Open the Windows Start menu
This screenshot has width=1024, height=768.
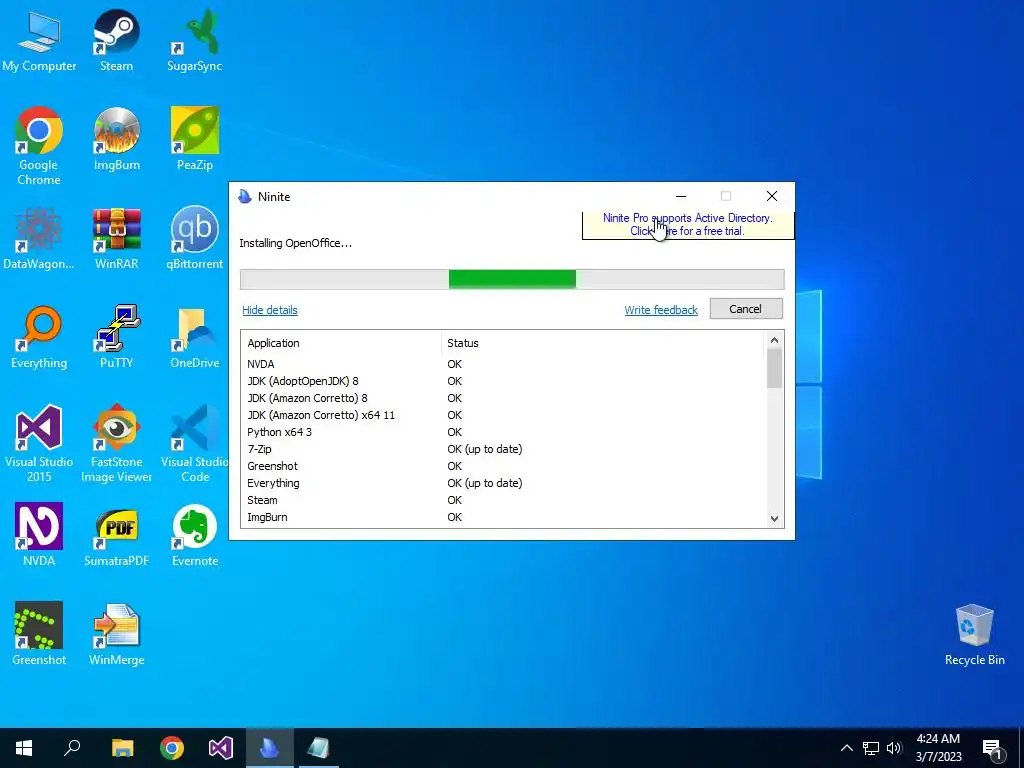[24, 748]
